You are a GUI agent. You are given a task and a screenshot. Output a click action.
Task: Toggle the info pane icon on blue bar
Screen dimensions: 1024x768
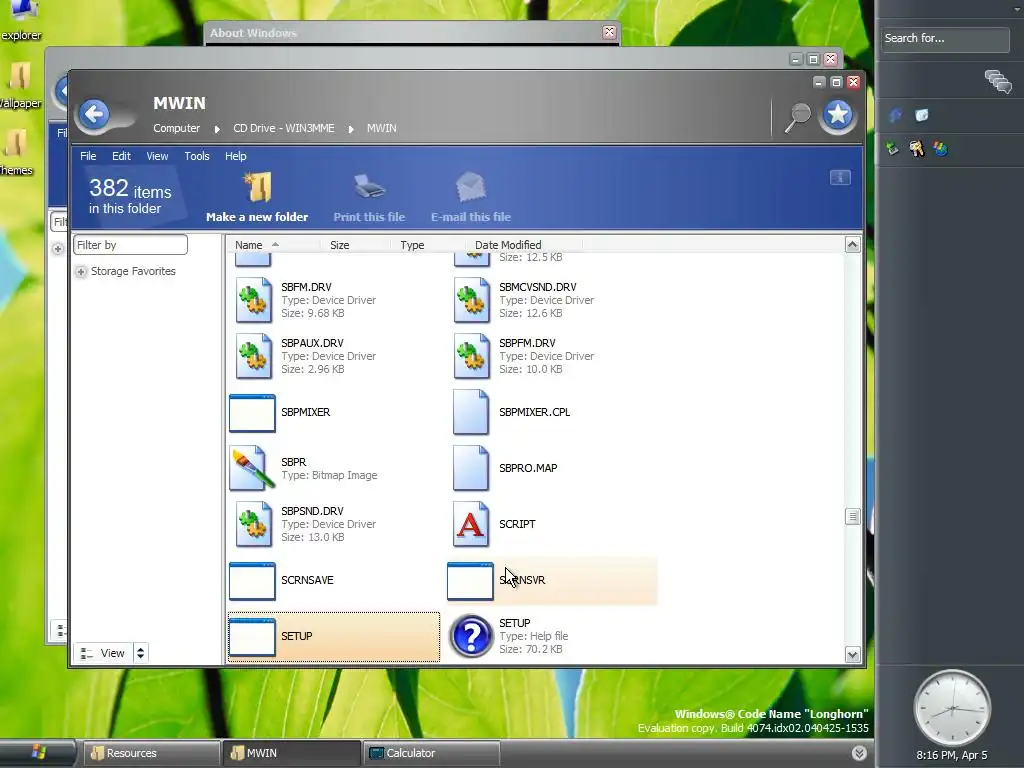tap(840, 178)
